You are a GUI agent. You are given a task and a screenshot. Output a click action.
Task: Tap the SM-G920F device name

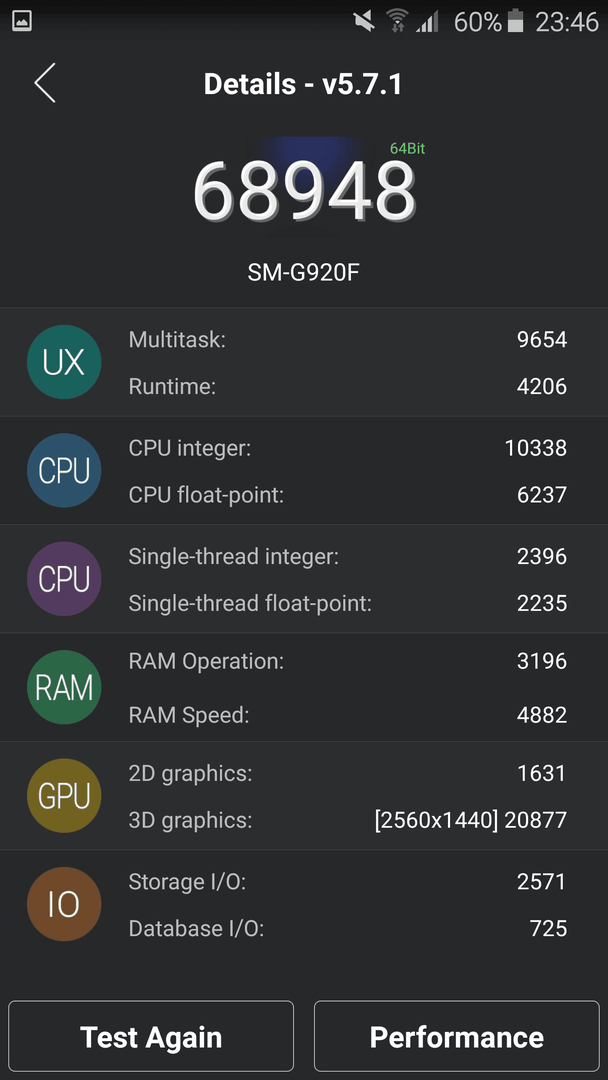pyautogui.click(x=304, y=273)
